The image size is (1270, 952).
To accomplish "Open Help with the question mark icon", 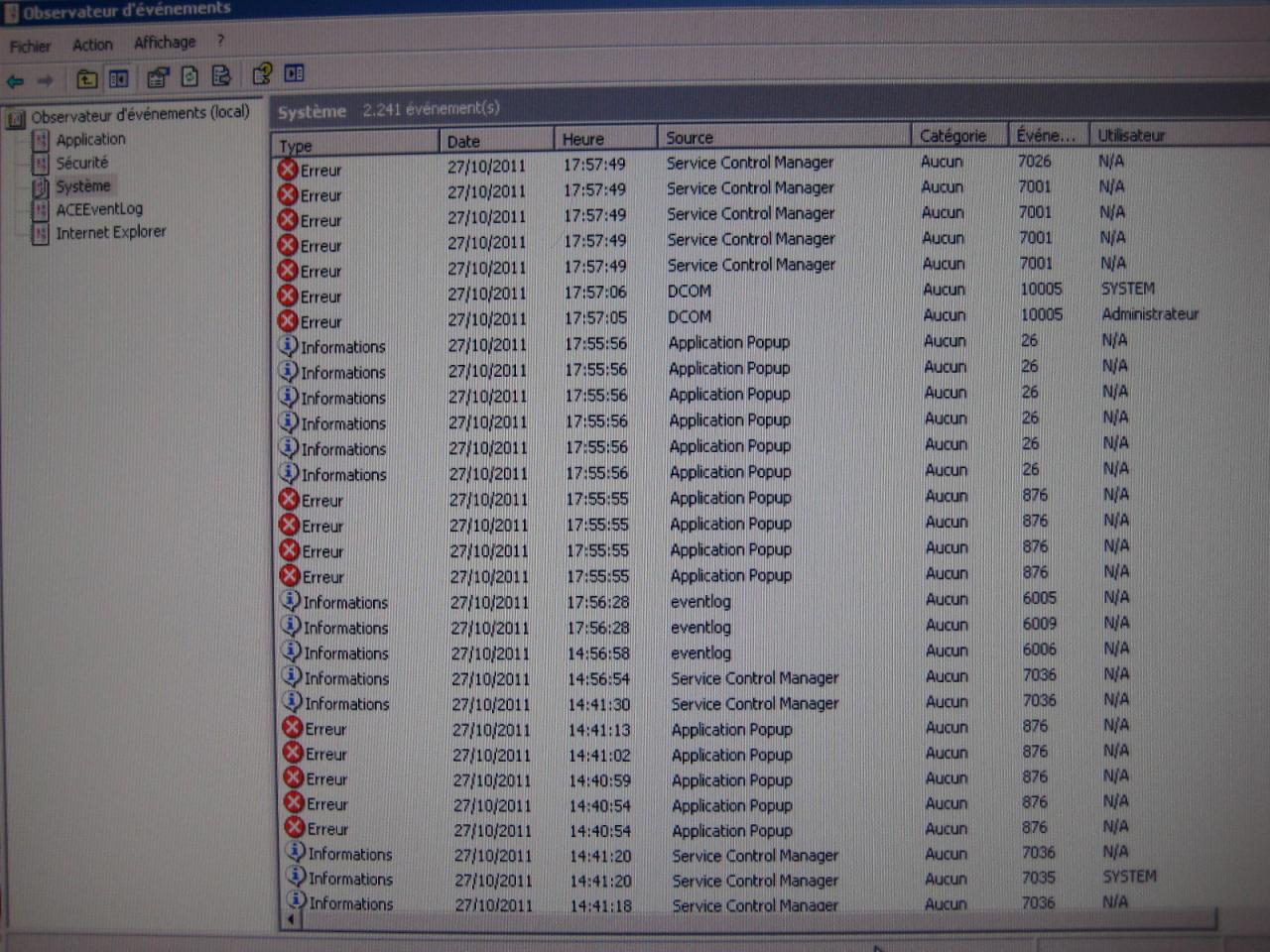I will (262, 73).
